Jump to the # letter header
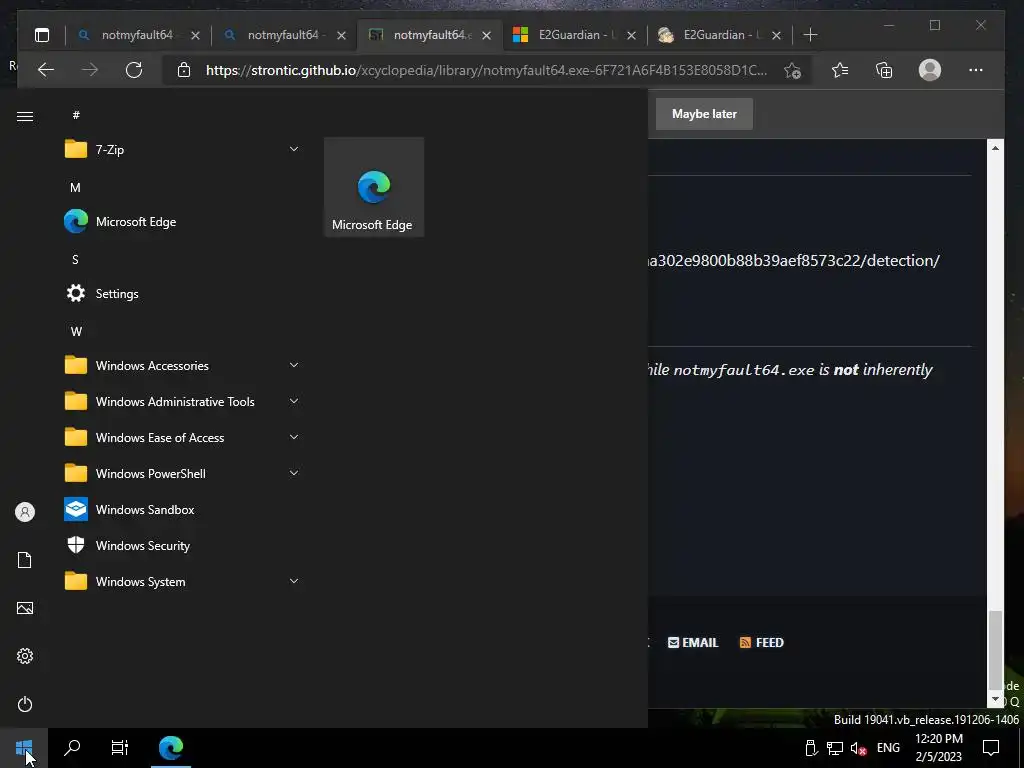Screen dimensions: 1024x768 (76, 115)
